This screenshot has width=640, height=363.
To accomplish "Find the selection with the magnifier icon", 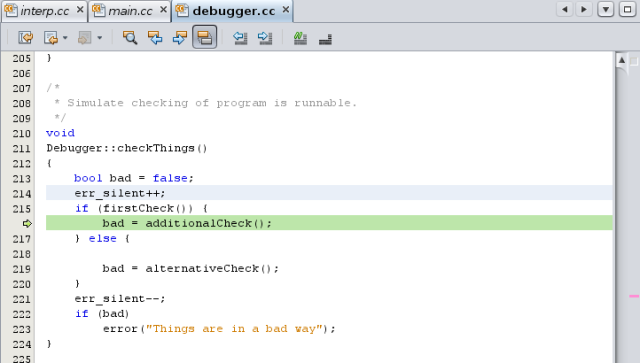I will (x=130, y=38).
